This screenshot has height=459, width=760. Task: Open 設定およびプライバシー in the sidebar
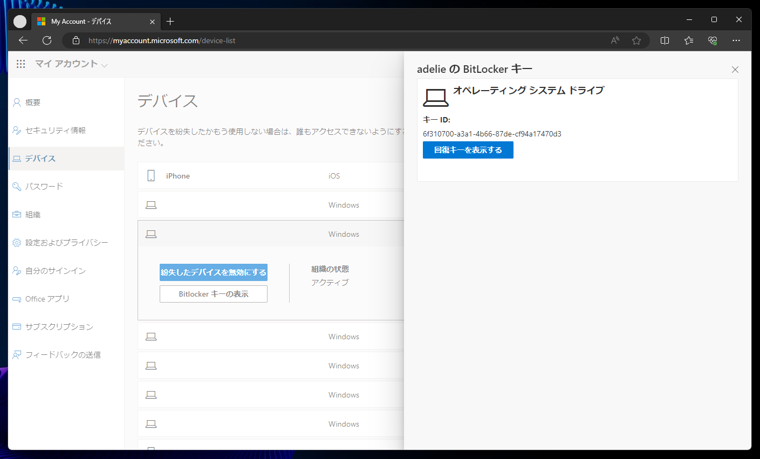pos(66,242)
